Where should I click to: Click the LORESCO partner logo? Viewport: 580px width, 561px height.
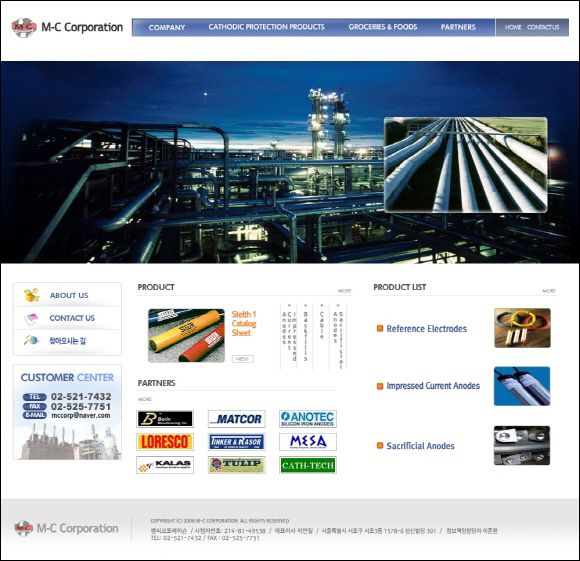pos(165,442)
